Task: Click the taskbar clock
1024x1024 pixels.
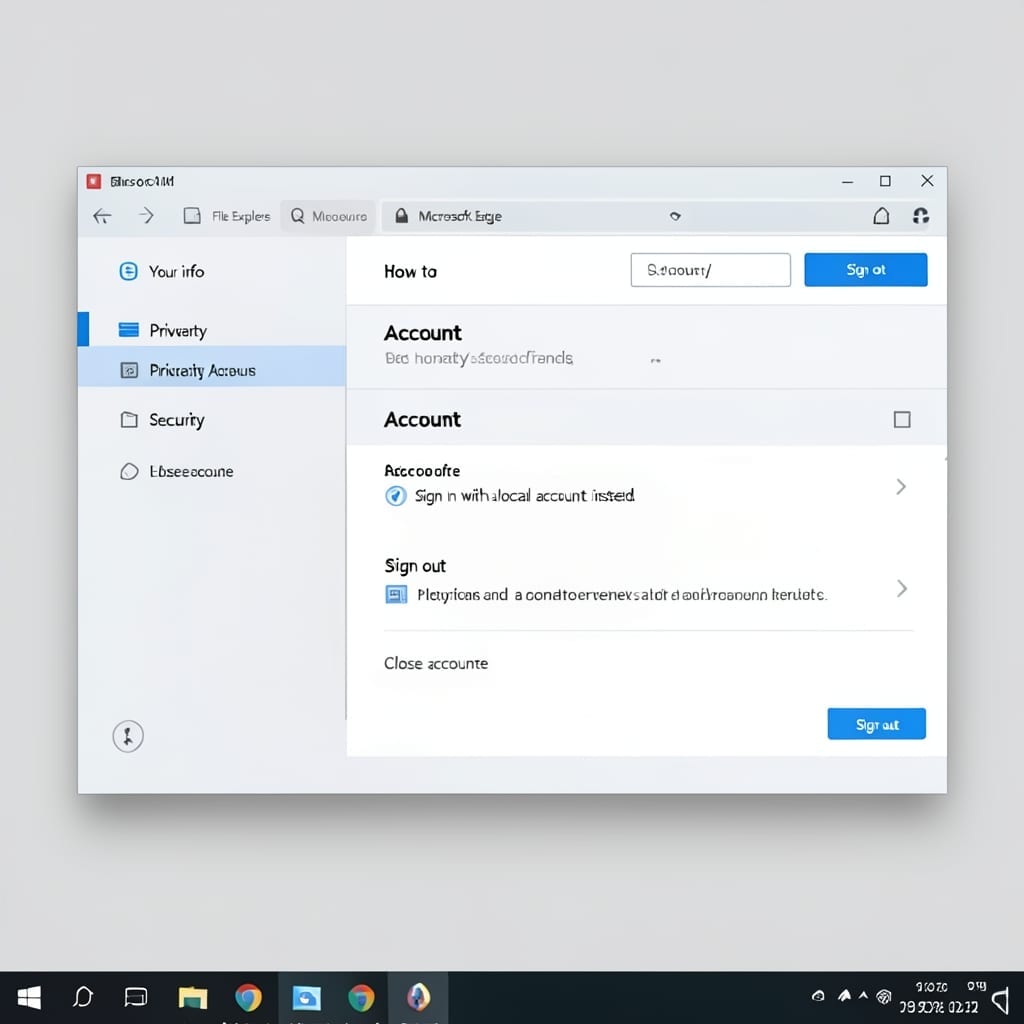Action: (941, 997)
